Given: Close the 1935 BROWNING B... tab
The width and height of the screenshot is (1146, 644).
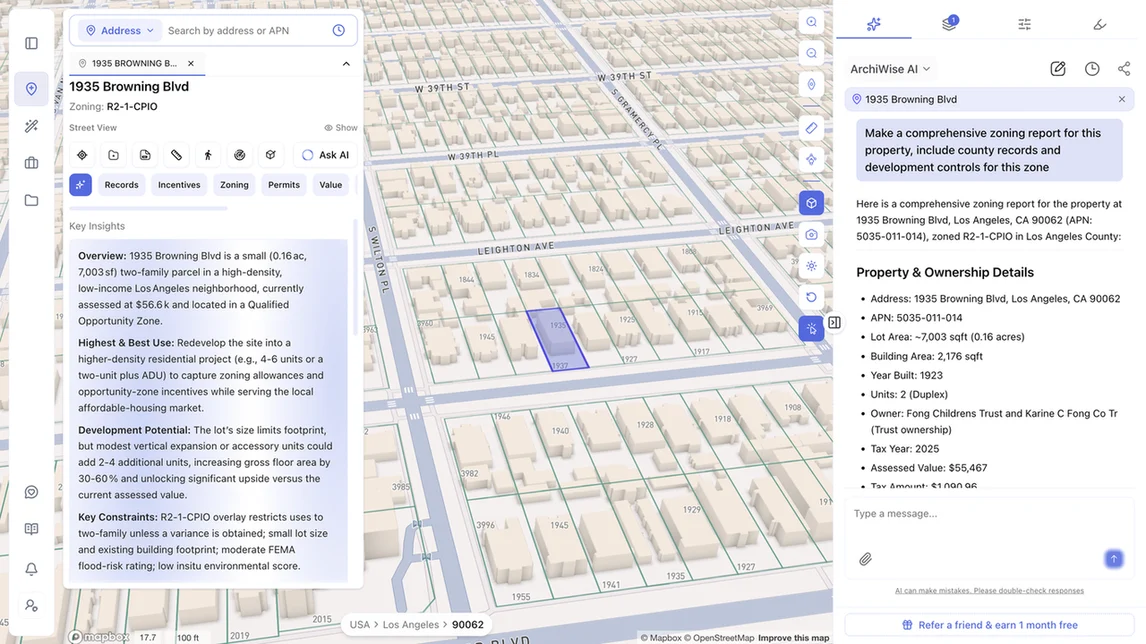Looking at the screenshot, I should pyautogui.click(x=191, y=64).
